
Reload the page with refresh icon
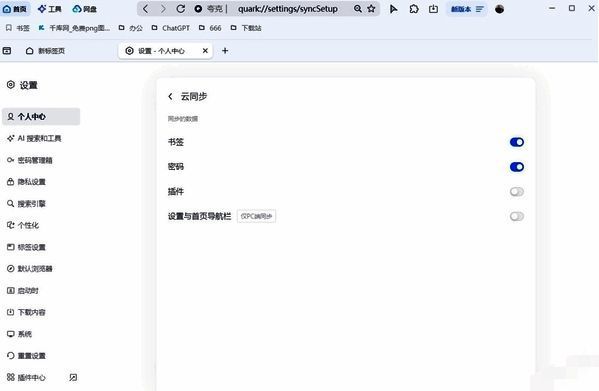click(181, 8)
